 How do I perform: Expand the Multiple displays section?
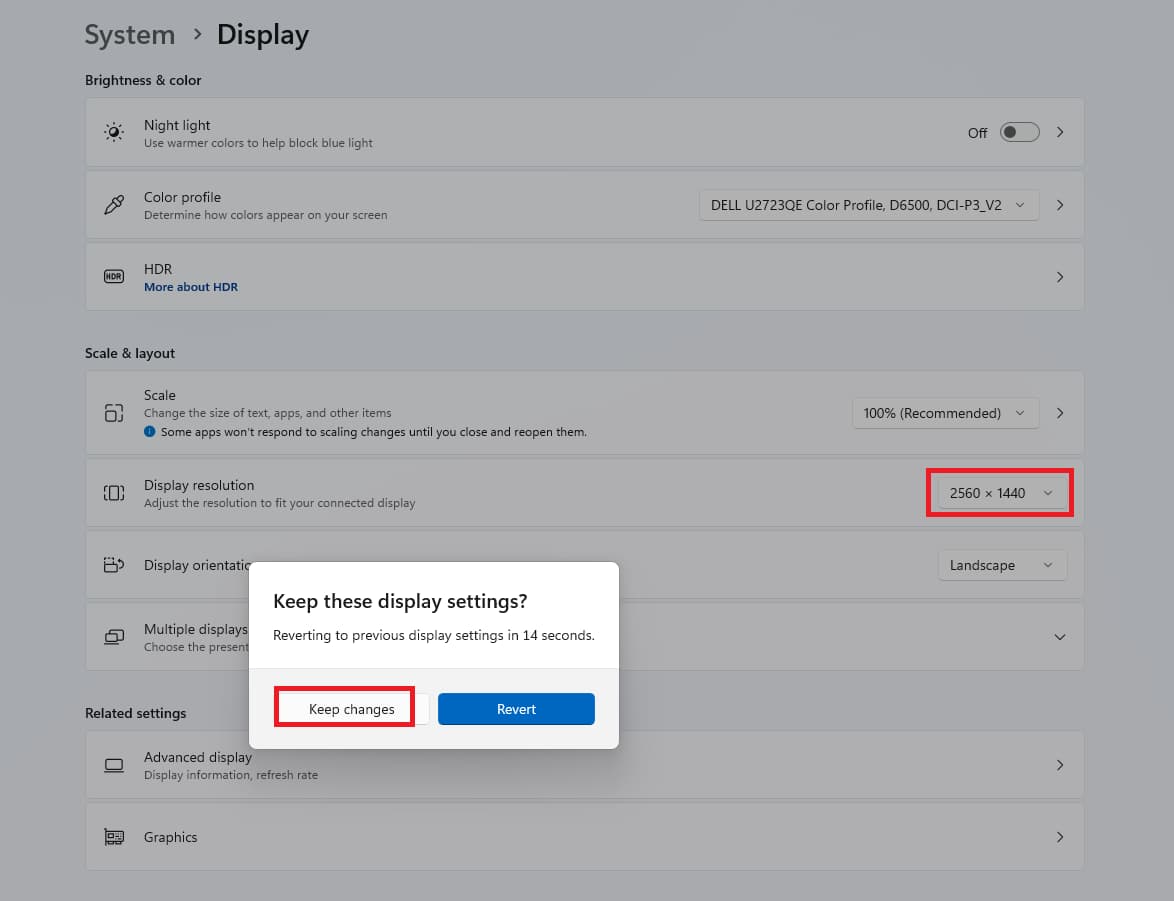1059,637
